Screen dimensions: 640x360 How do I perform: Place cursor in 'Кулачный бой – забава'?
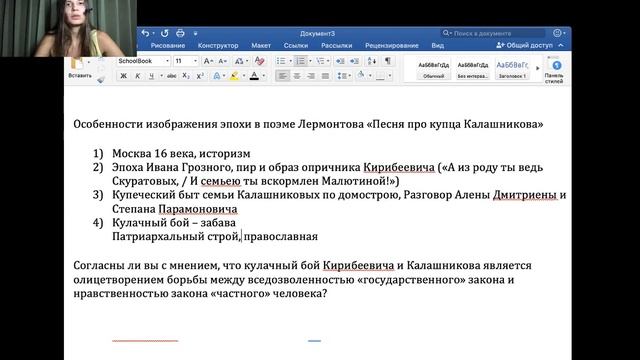[174, 223]
